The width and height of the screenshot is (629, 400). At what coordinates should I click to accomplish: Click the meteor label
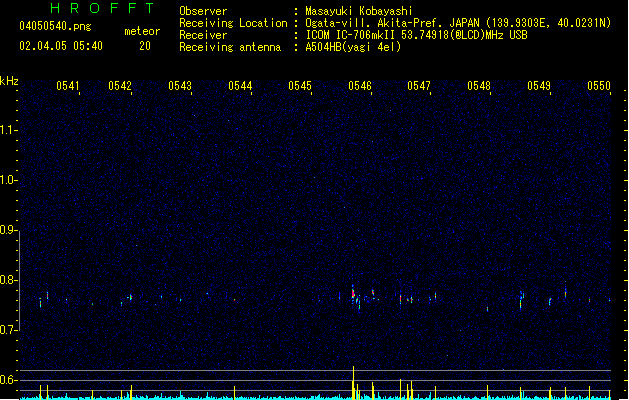[x=142, y=31]
